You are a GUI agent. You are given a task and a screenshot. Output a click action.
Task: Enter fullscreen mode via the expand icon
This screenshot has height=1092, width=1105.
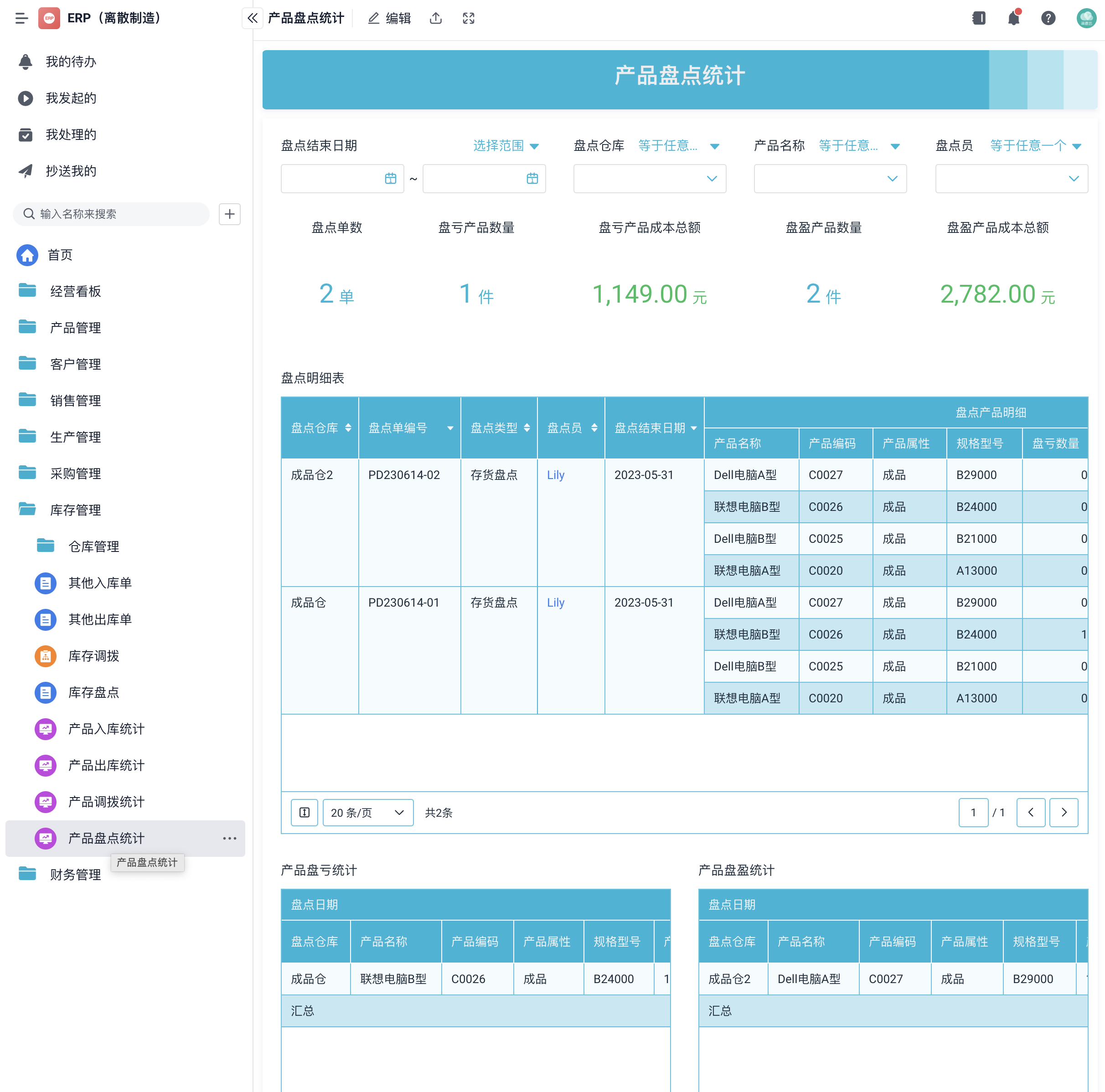[x=469, y=18]
